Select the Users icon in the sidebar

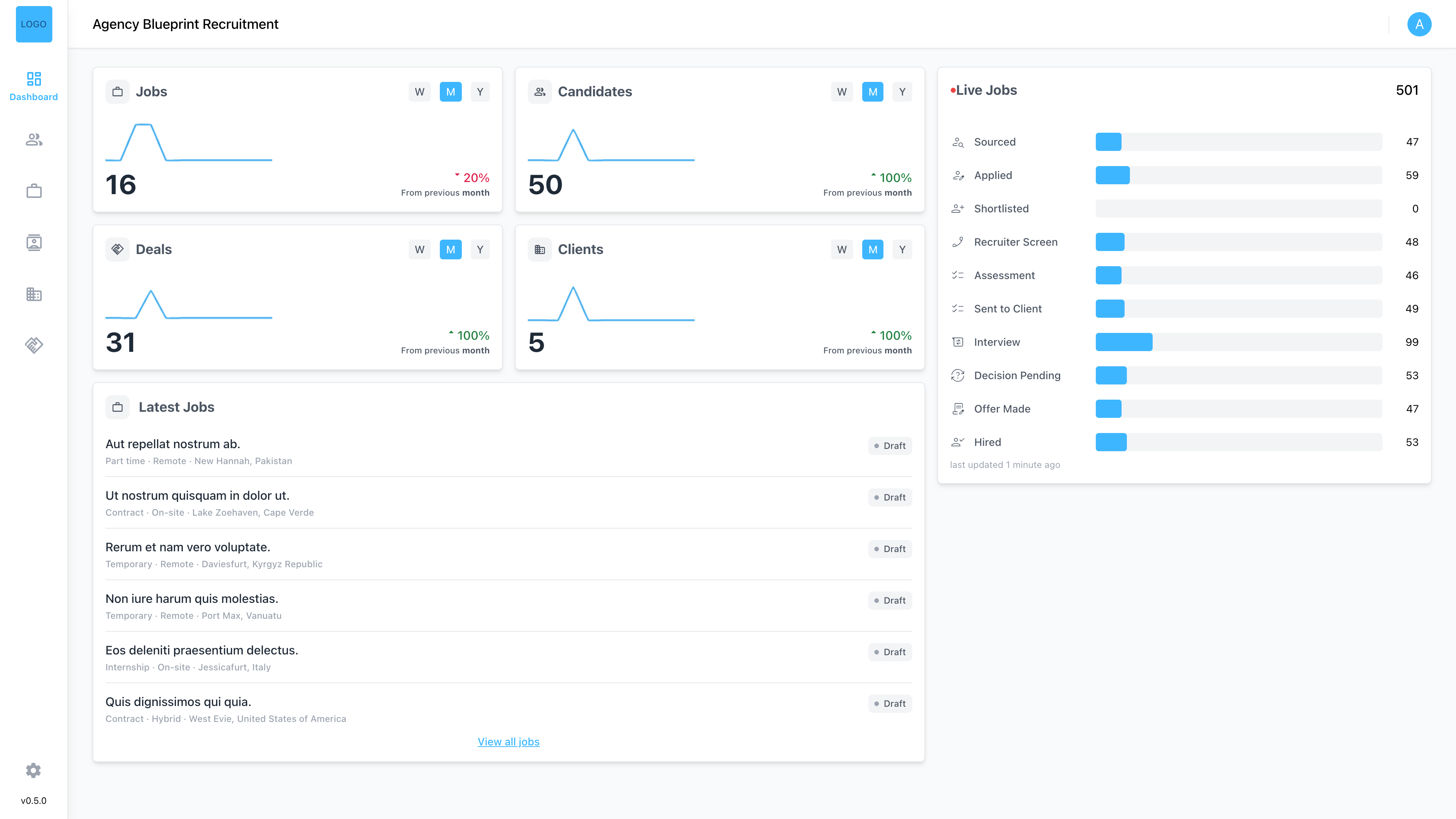33,140
